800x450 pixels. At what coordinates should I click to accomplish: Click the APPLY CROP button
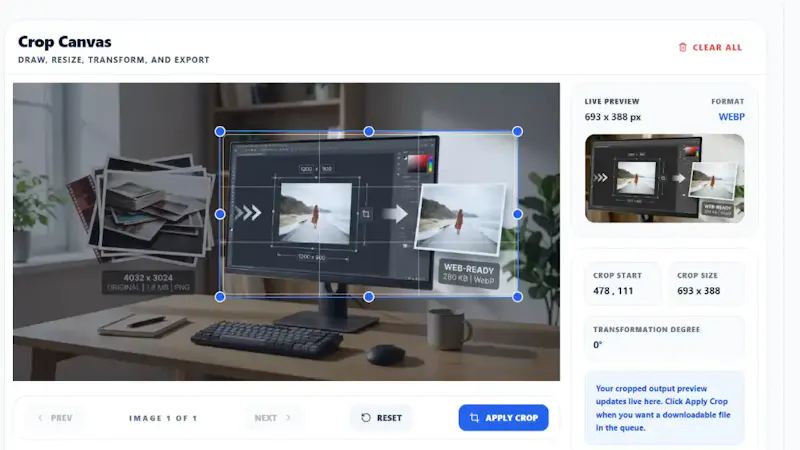504,418
